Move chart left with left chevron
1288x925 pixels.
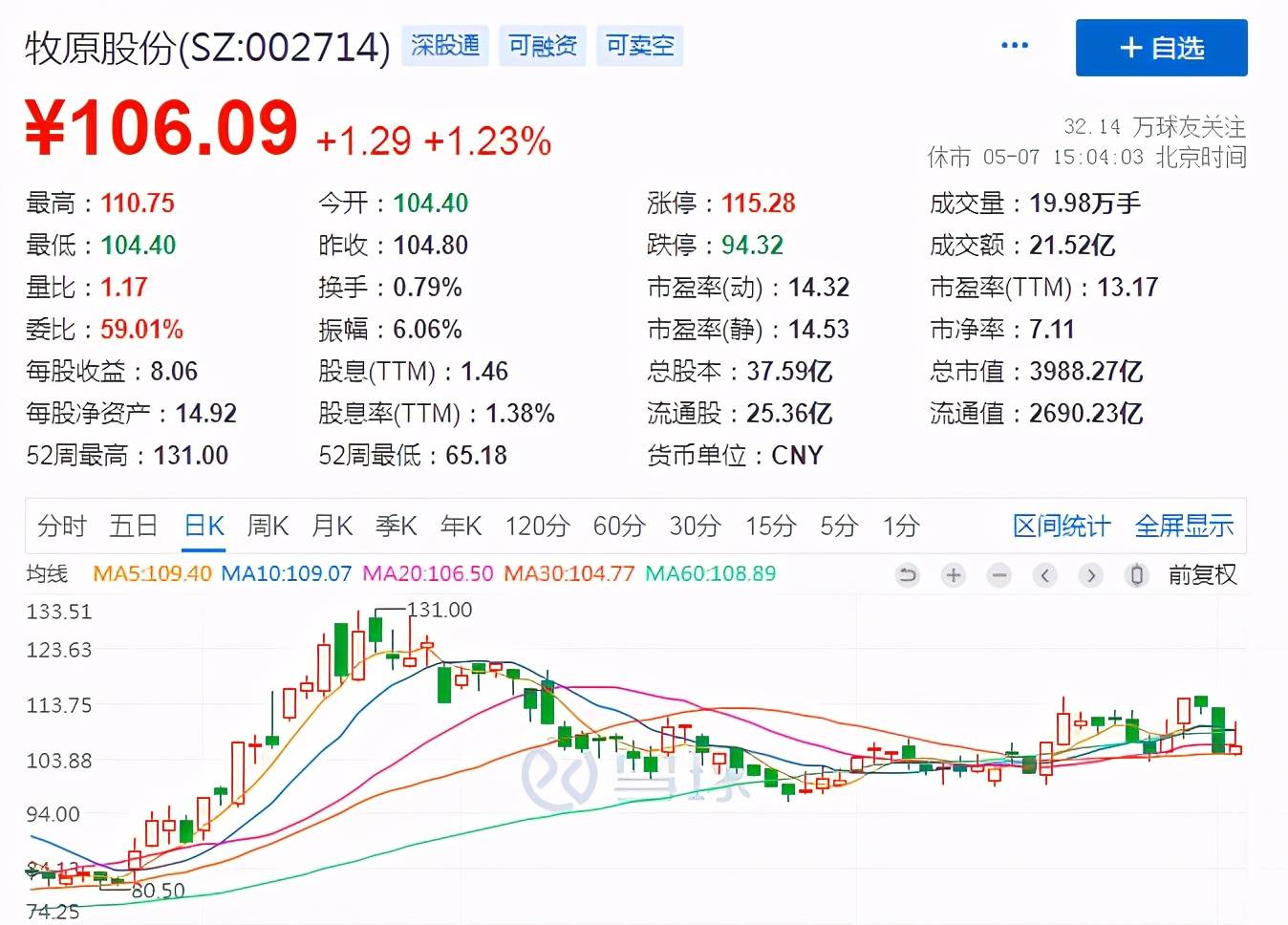click(1045, 575)
